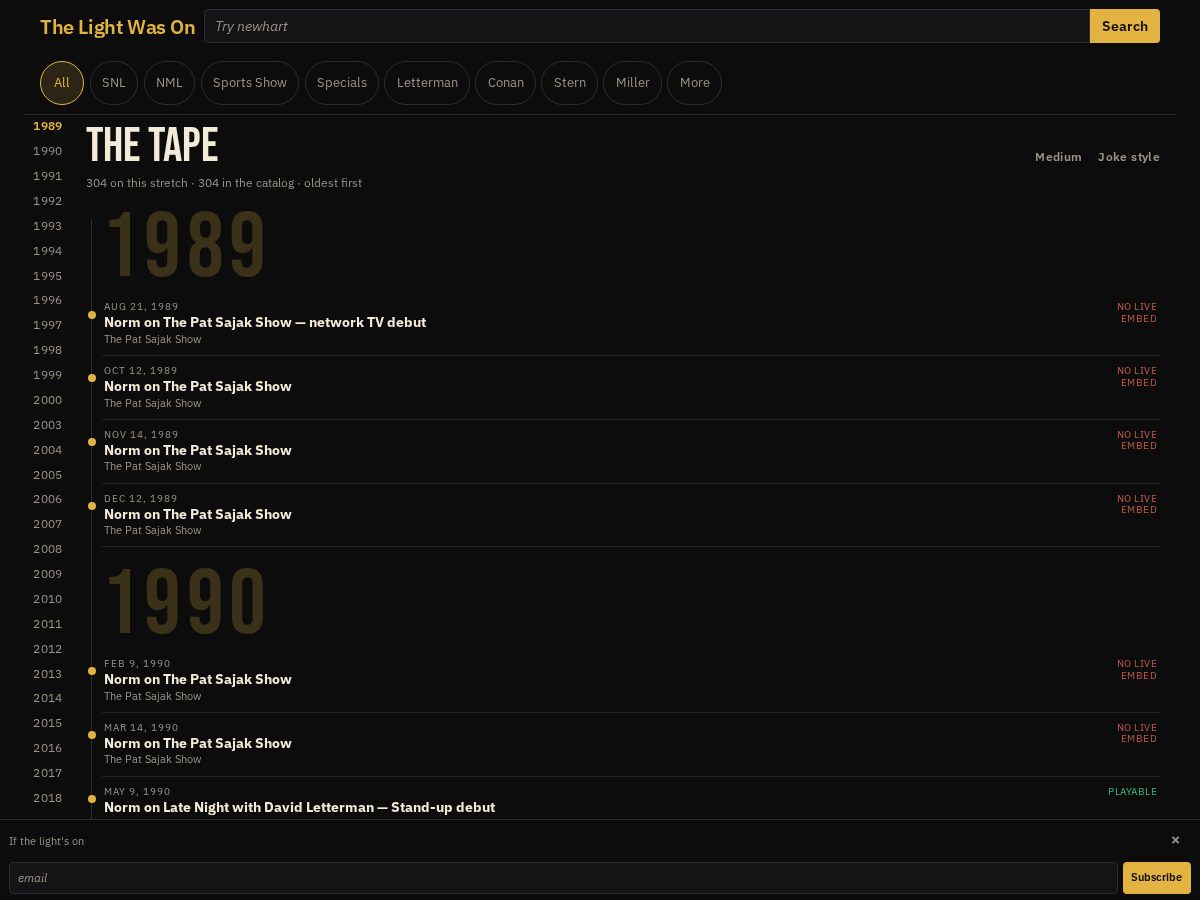Select the All filter chip
Screen dimensions: 1200x900
point(62,83)
